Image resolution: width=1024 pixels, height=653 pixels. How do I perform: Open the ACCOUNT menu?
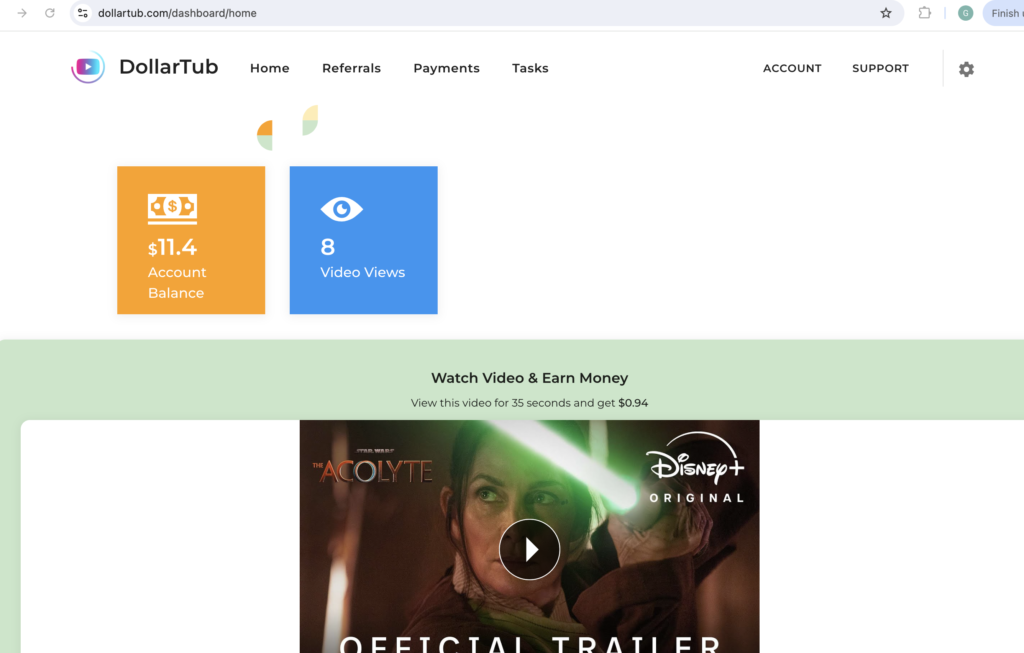pyautogui.click(x=792, y=68)
